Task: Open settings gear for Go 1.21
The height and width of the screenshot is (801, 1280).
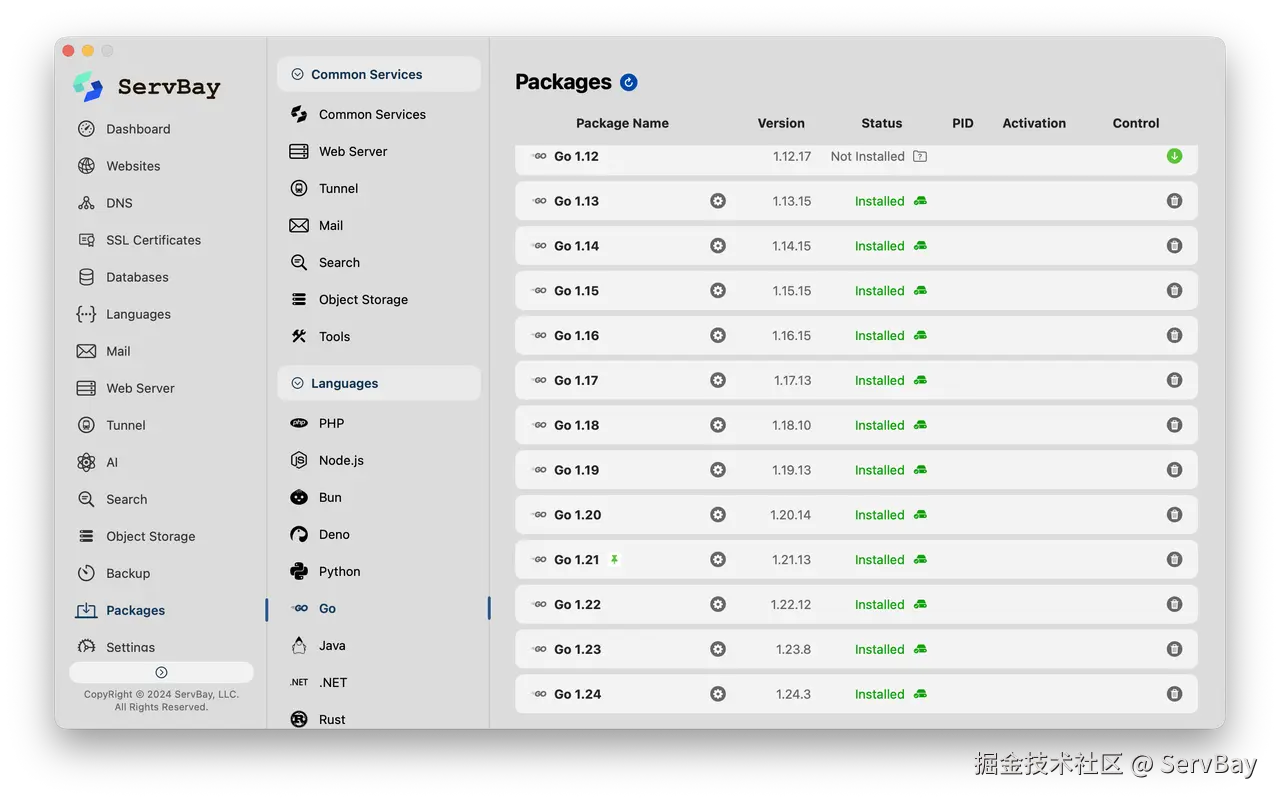Action: tap(718, 560)
